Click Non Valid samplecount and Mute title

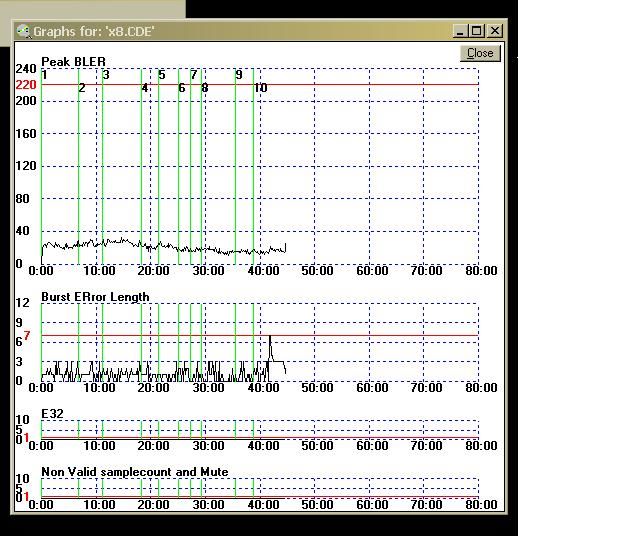134,471
